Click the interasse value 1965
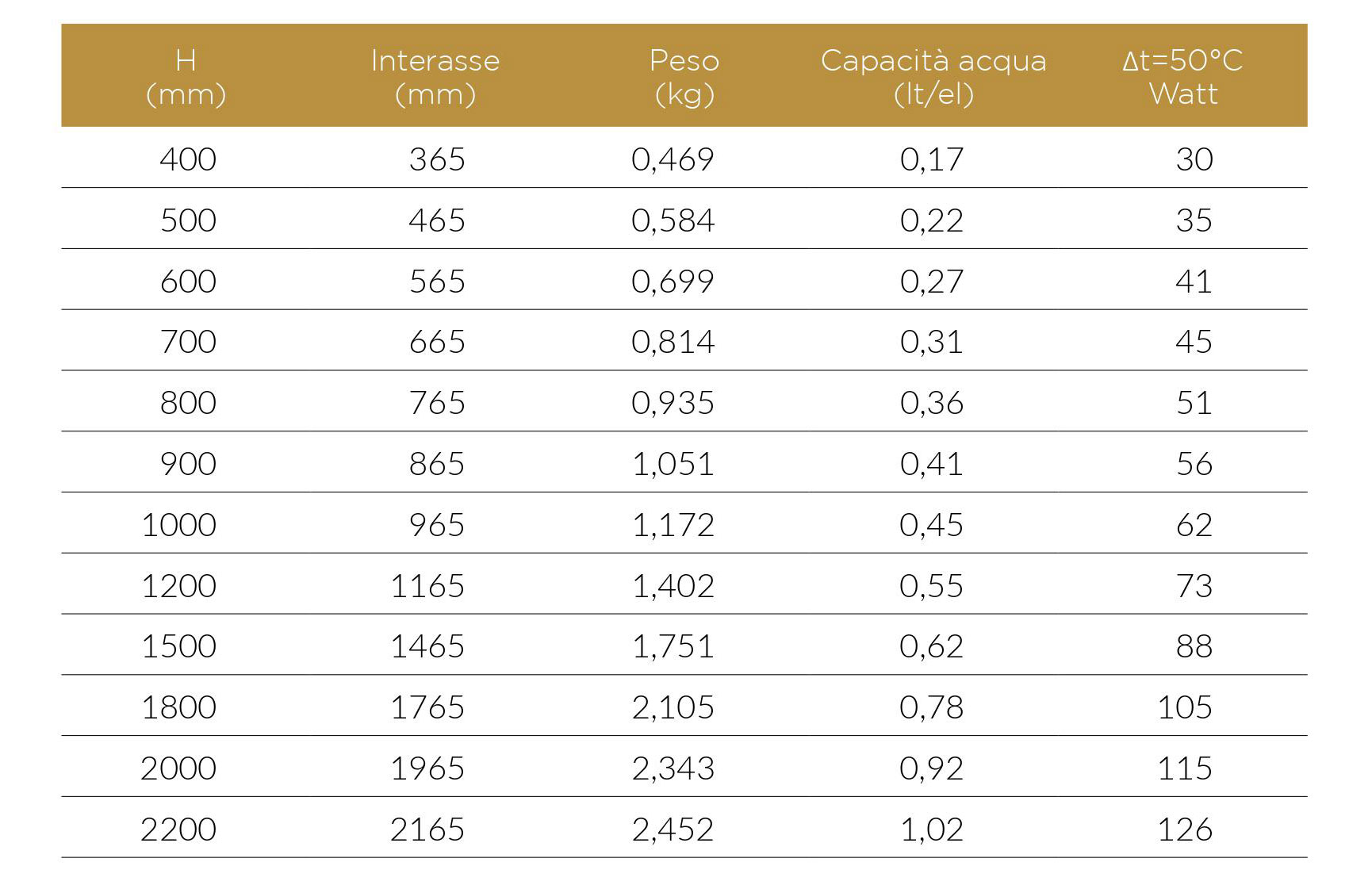Image resolution: width=1372 pixels, height=885 pixels. tap(427, 768)
